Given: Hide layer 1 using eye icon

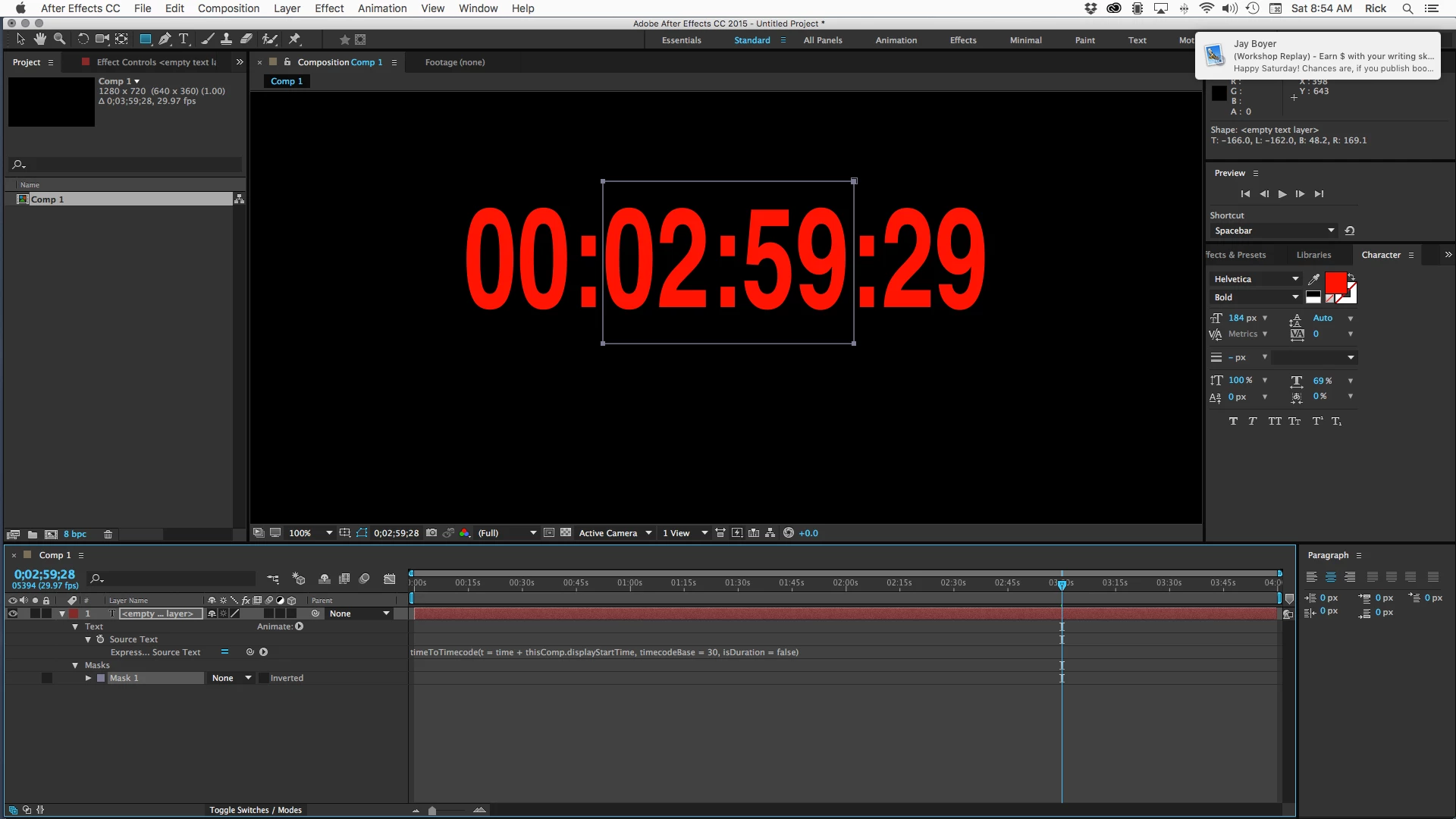Looking at the screenshot, I should click(x=12, y=613).
